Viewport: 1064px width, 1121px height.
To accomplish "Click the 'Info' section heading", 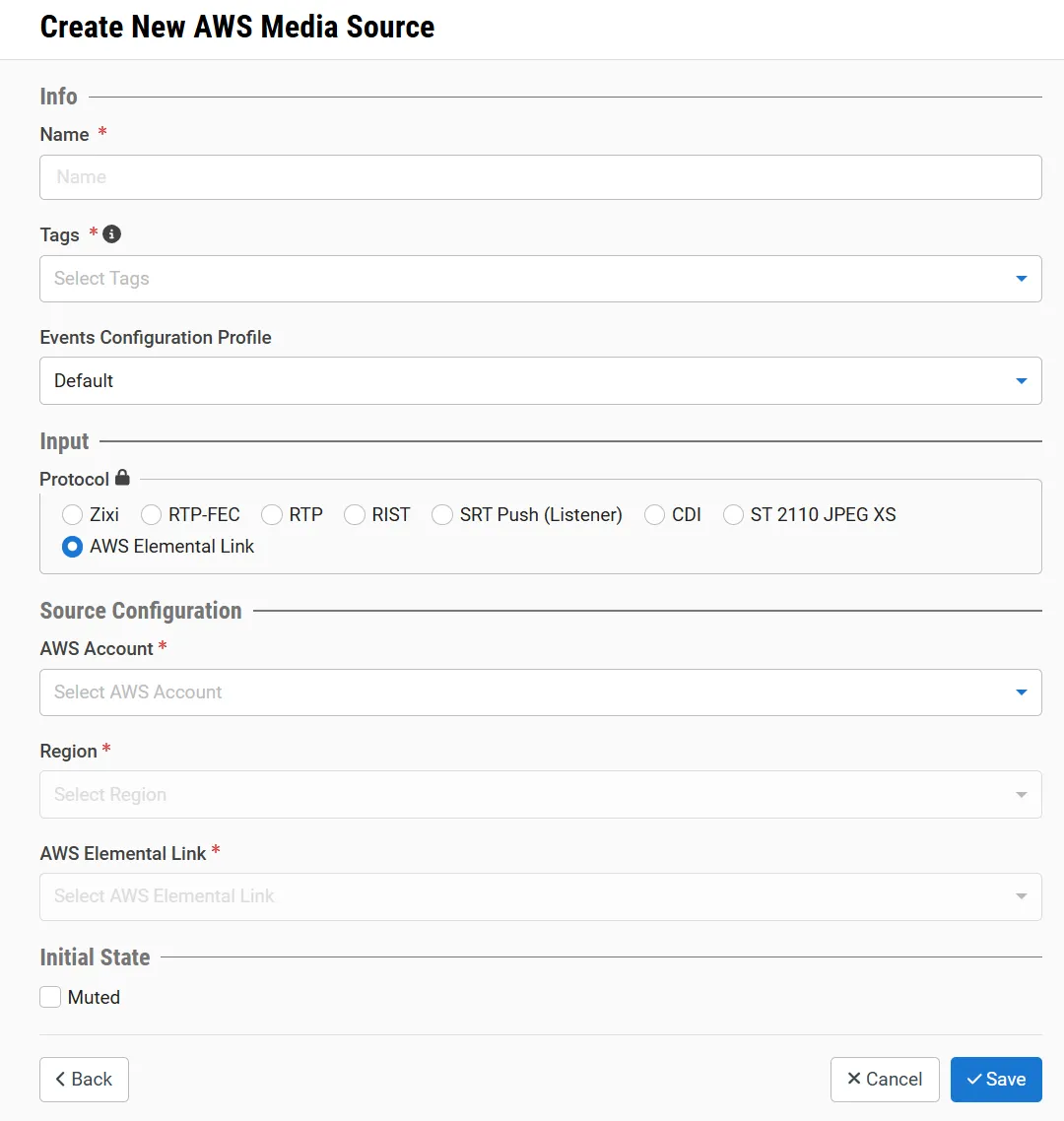I will (59, 97).
